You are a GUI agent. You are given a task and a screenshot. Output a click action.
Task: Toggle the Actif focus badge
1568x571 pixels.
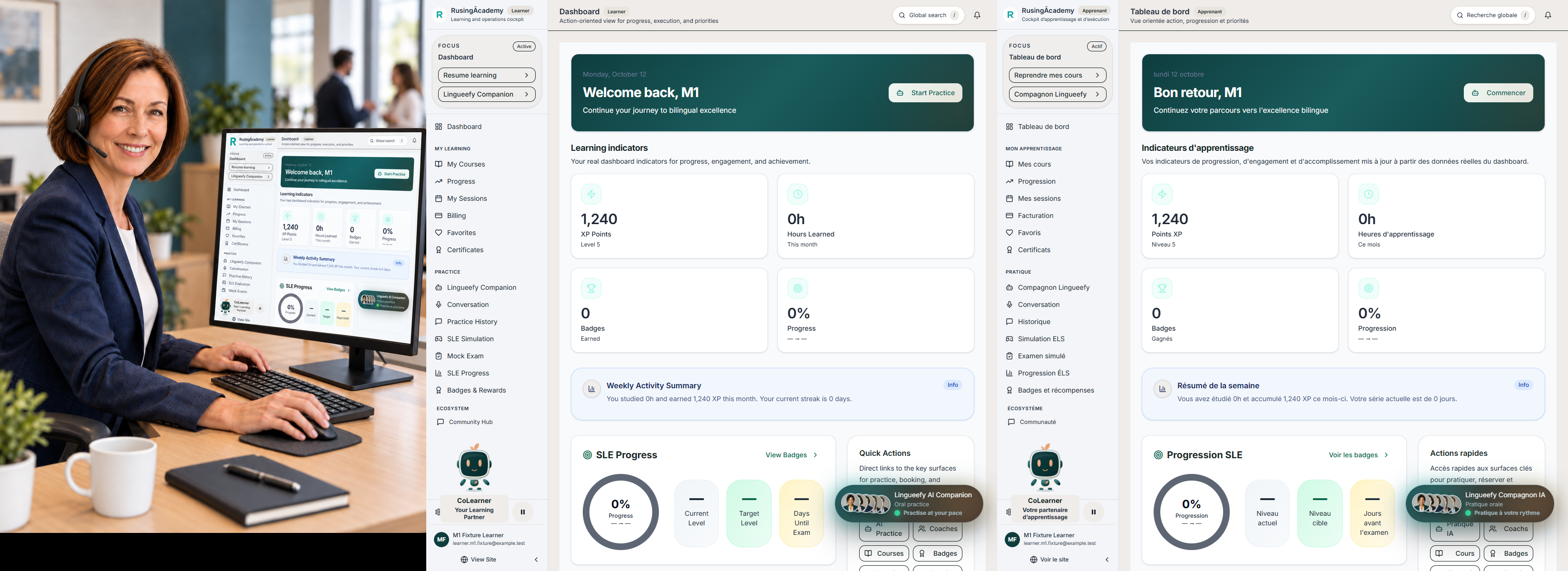1096,46
